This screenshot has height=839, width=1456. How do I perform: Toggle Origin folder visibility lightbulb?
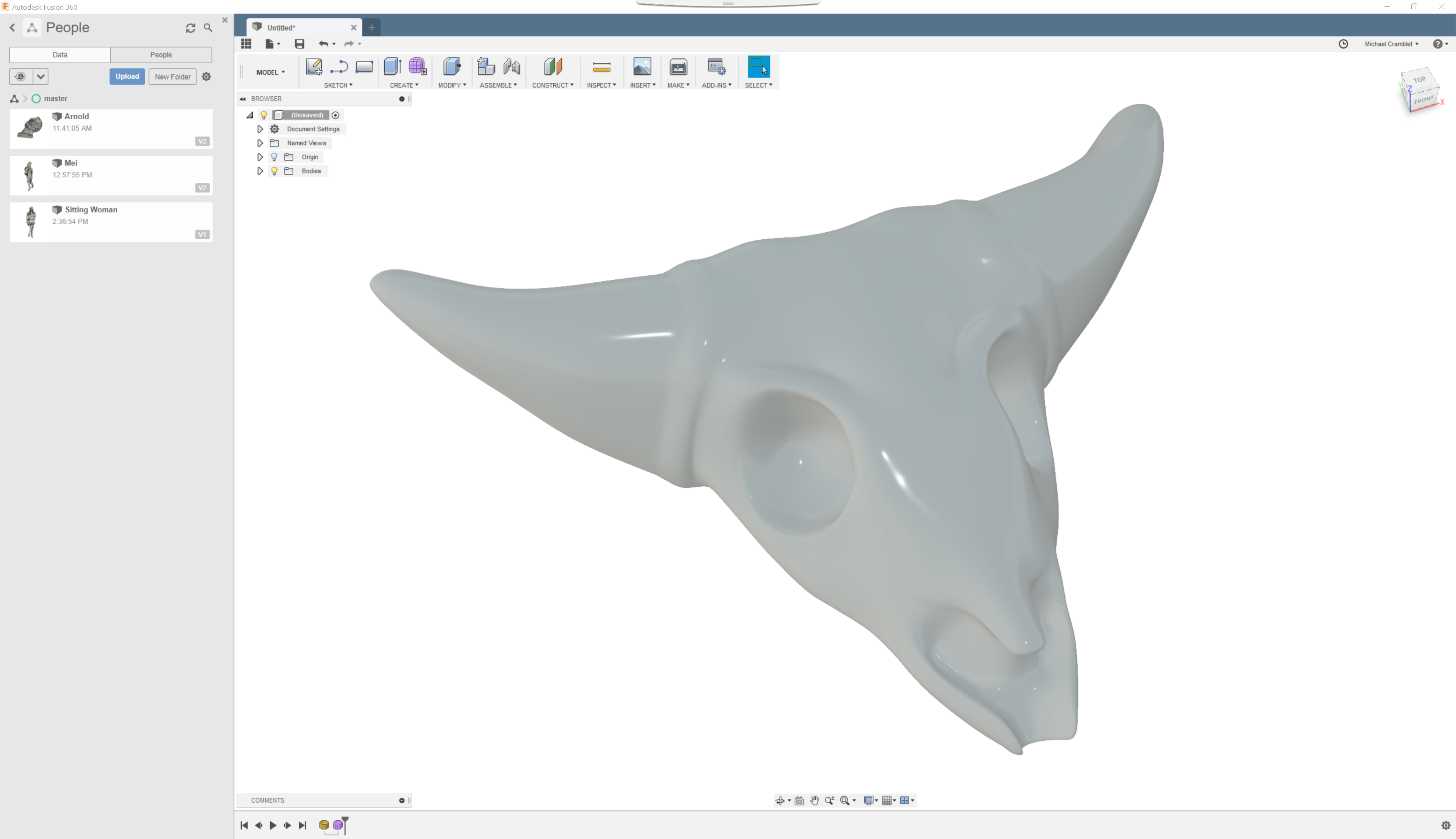[x=274, y=157]
